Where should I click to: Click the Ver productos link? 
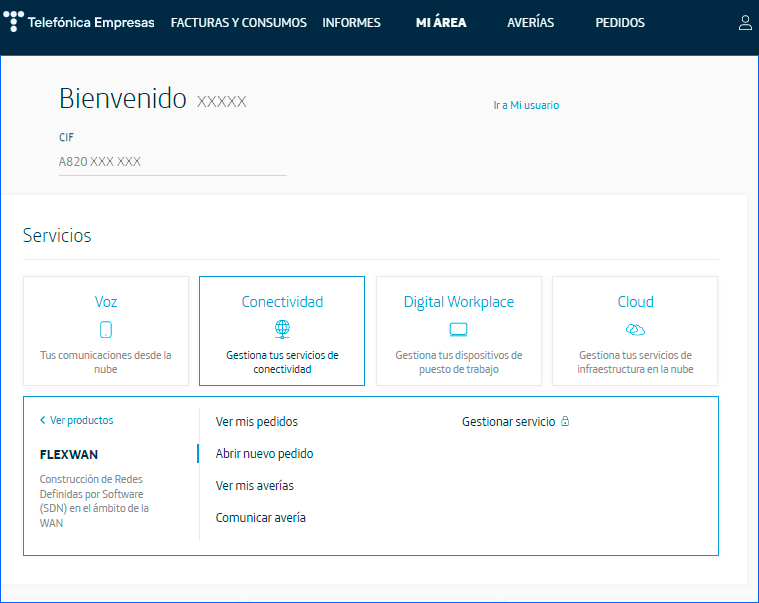click(x=81, y=420)
